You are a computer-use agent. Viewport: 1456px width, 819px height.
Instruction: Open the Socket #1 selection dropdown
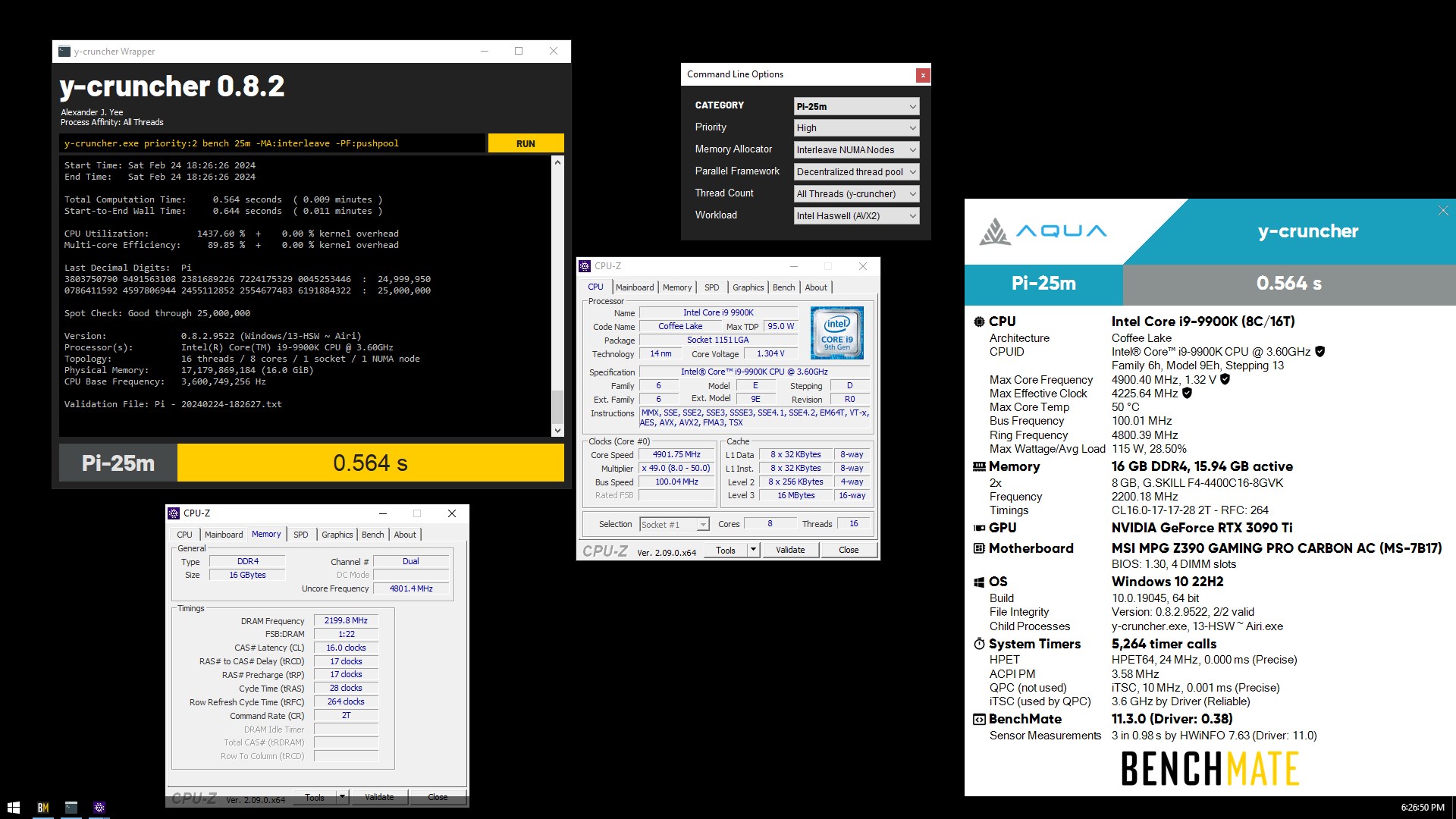674,525
